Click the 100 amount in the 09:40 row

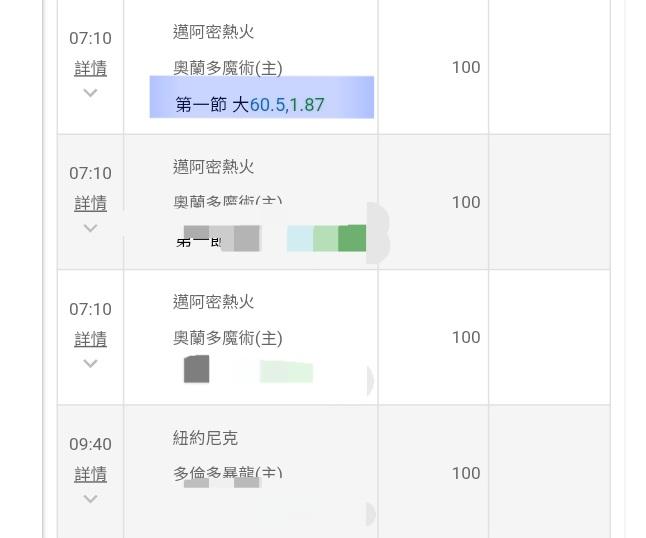click(x=466, y=473)
